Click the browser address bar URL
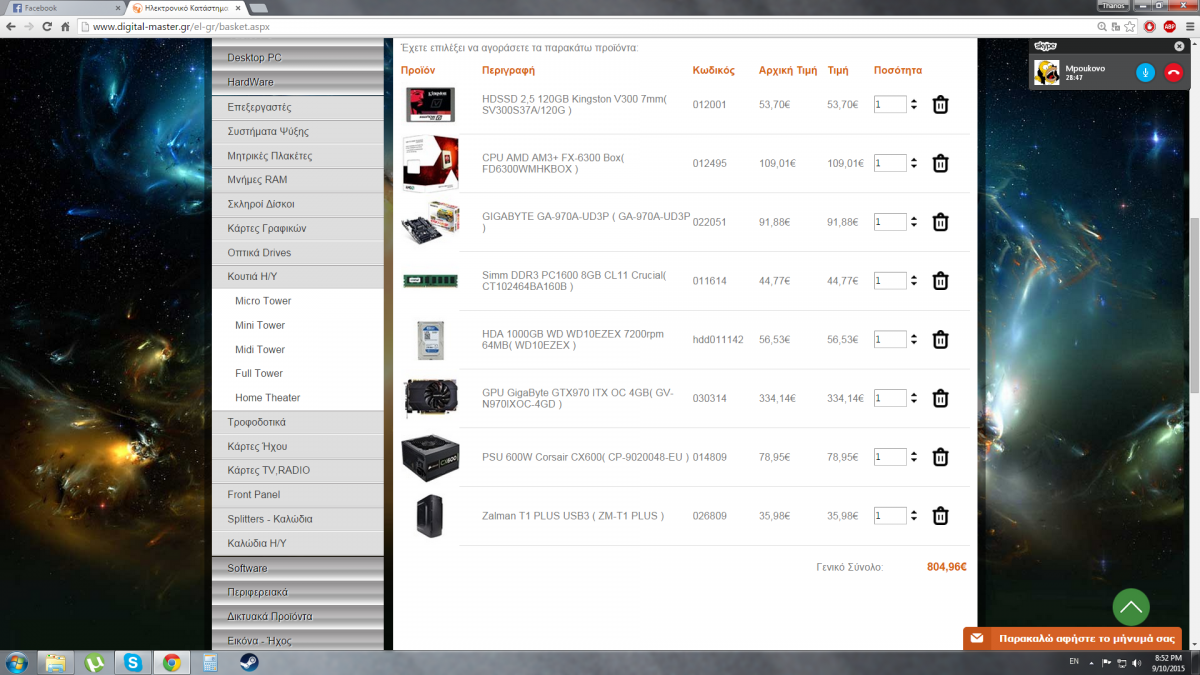 pos(180,27)
